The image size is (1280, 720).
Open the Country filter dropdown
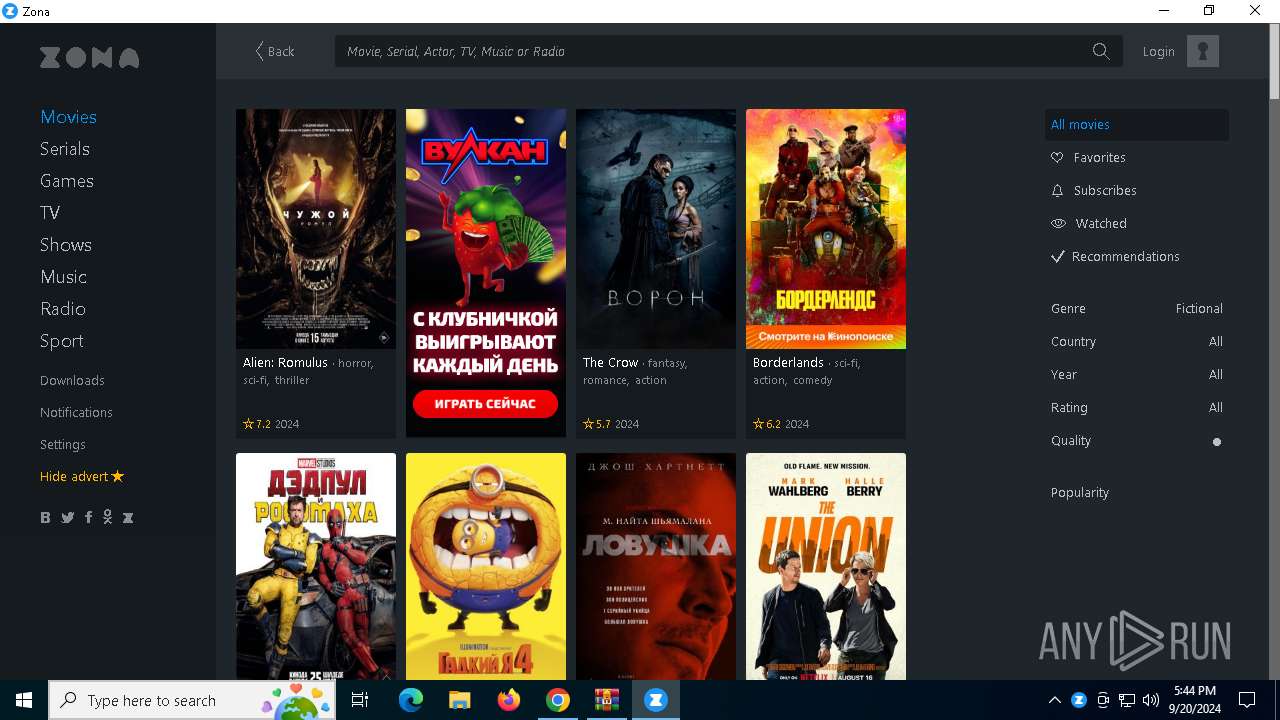click(1137, 342)
